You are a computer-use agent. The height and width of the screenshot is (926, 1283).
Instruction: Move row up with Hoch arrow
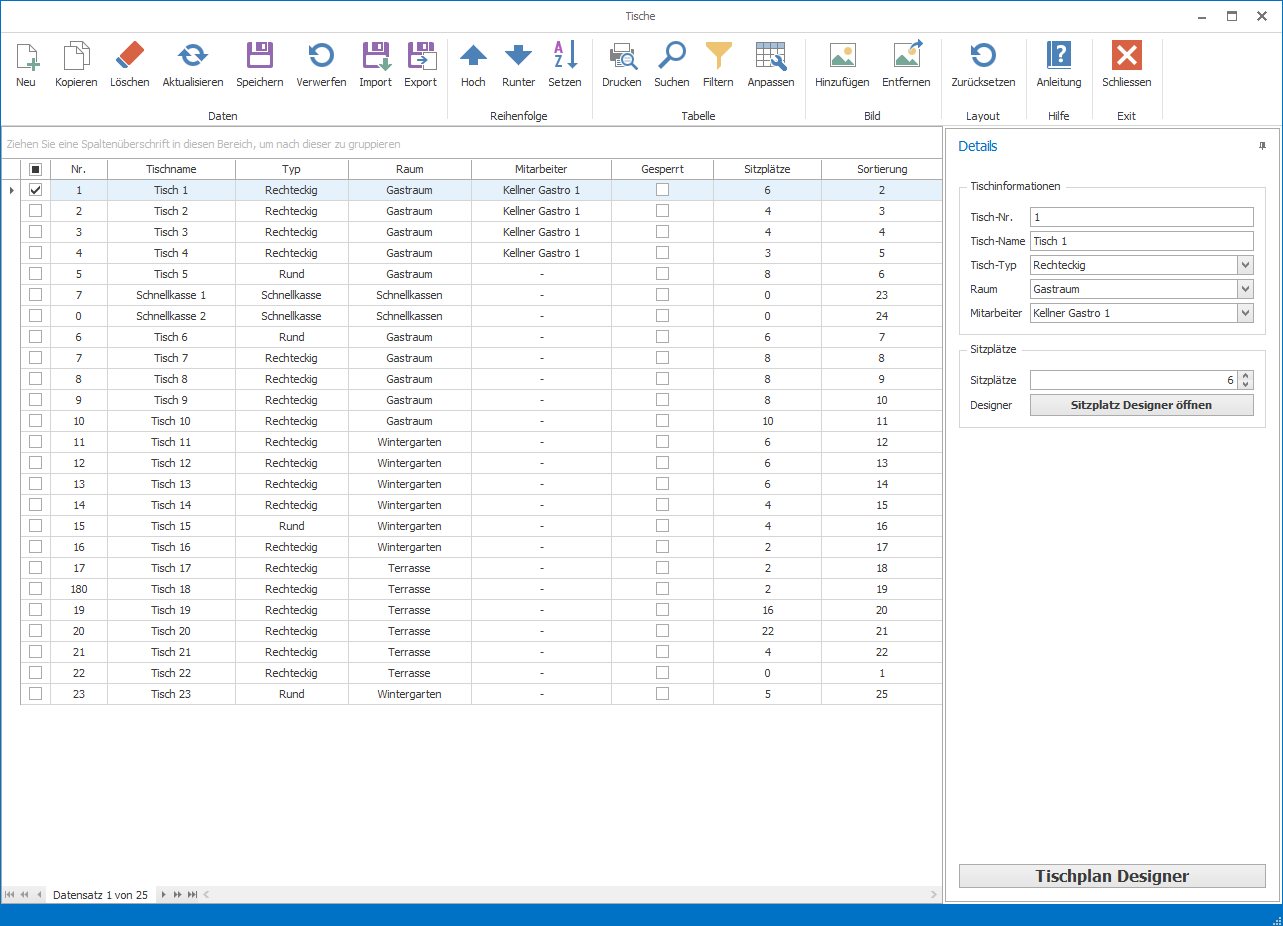473,57
